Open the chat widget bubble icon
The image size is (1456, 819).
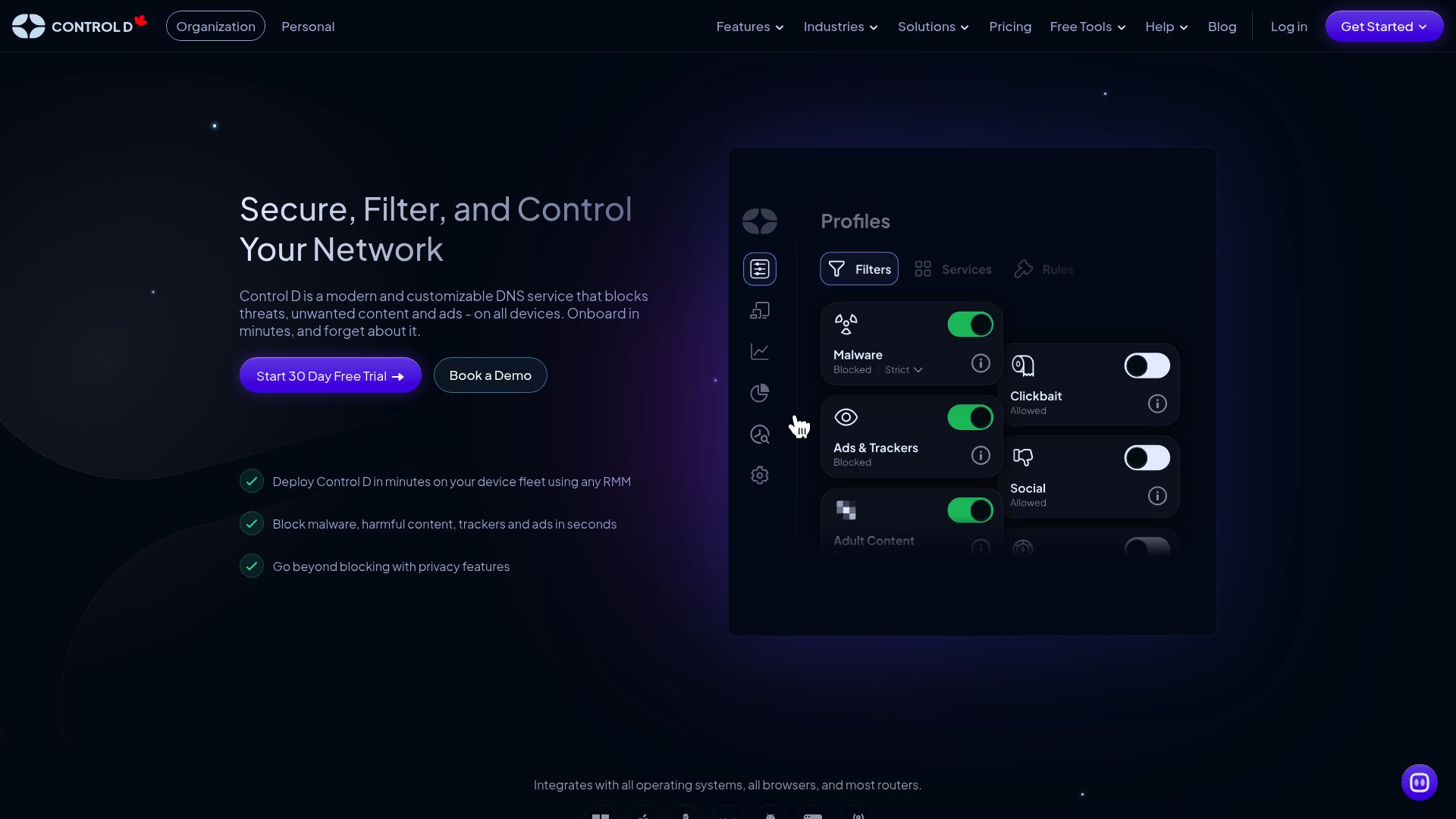tap(1420, 783)
